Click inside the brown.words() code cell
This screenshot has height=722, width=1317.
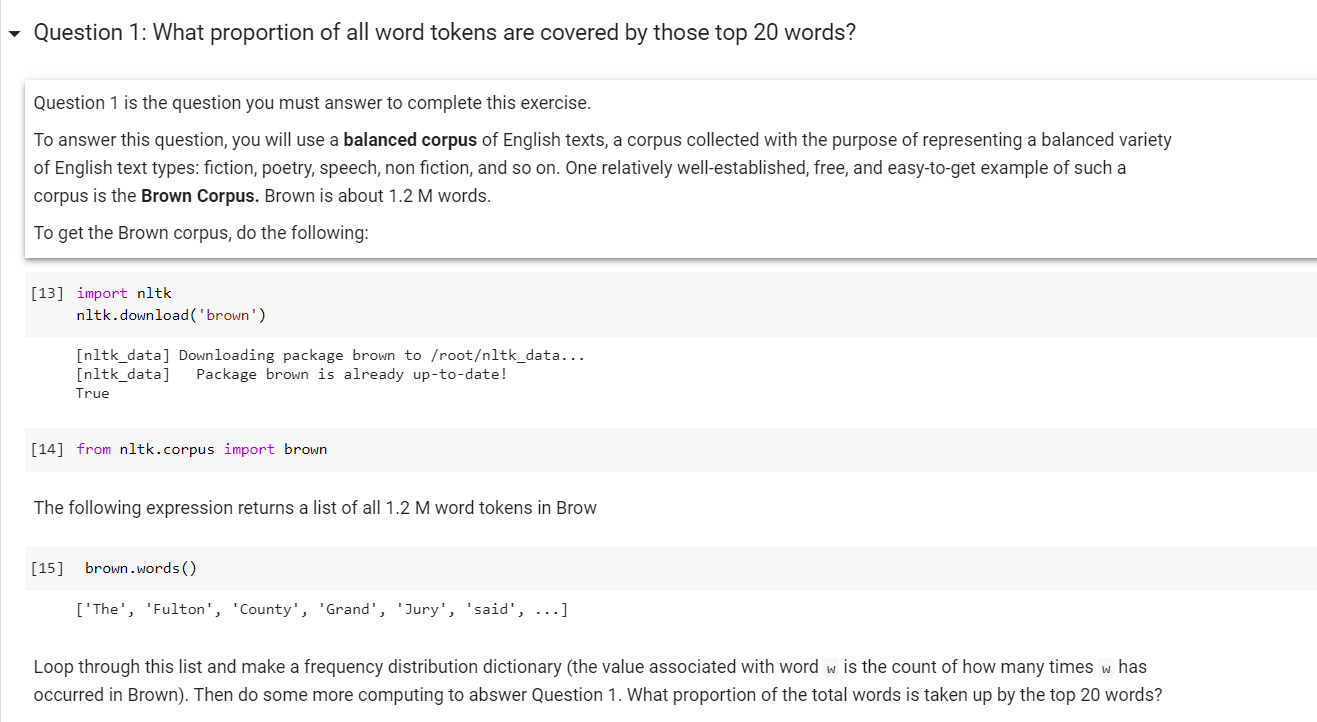pos(140,567)
